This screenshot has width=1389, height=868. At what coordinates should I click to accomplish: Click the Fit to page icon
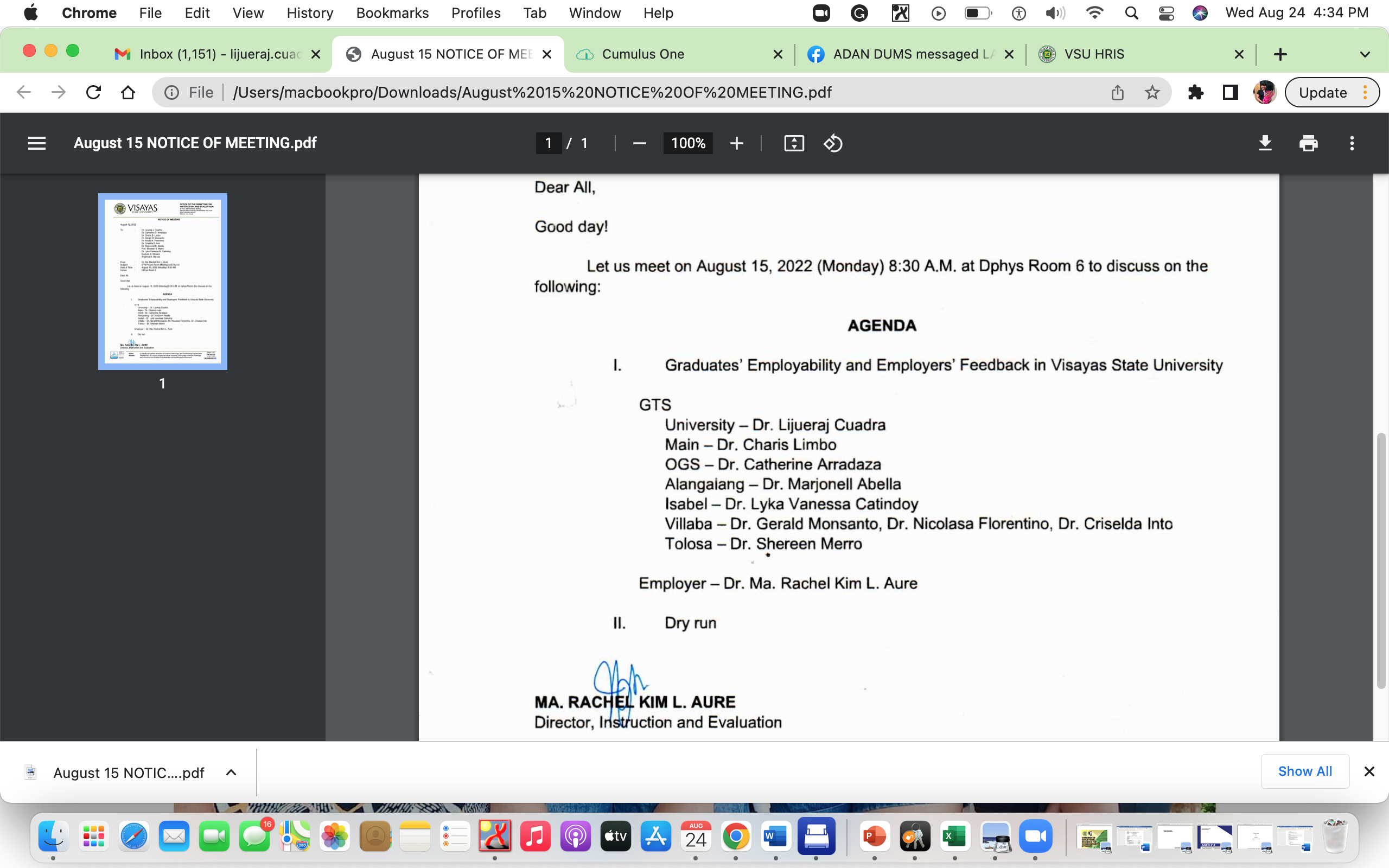794,143
